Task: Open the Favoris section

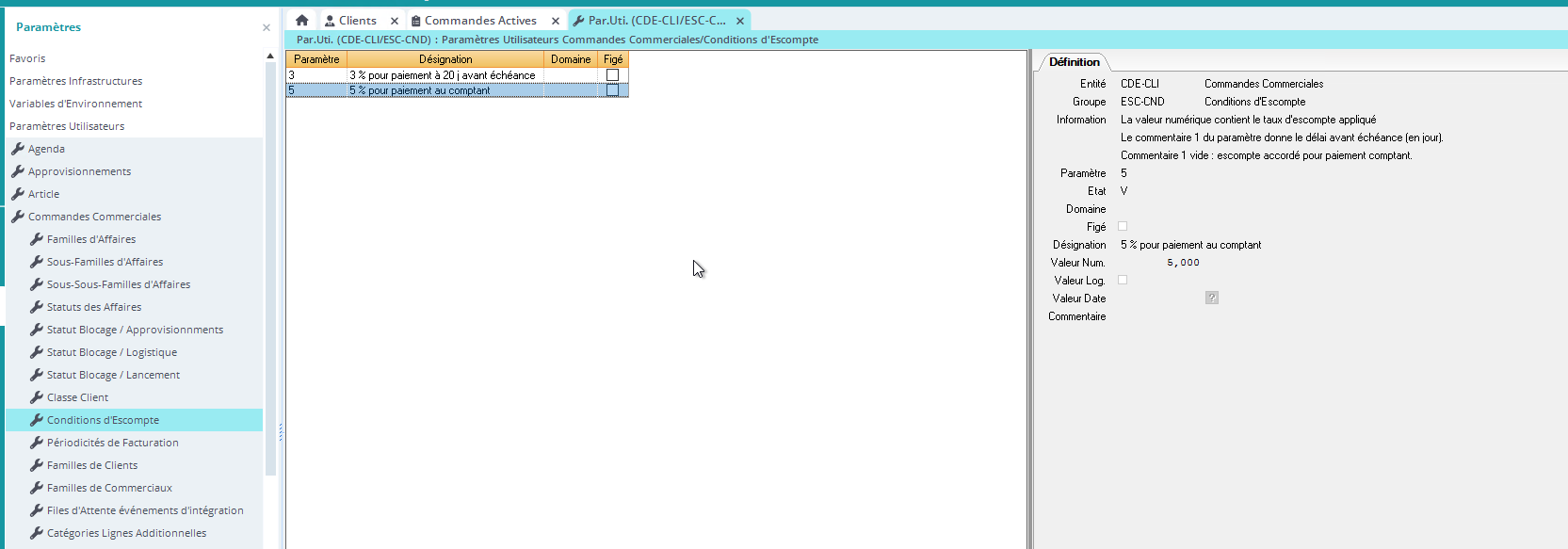Action: point(27,58)
